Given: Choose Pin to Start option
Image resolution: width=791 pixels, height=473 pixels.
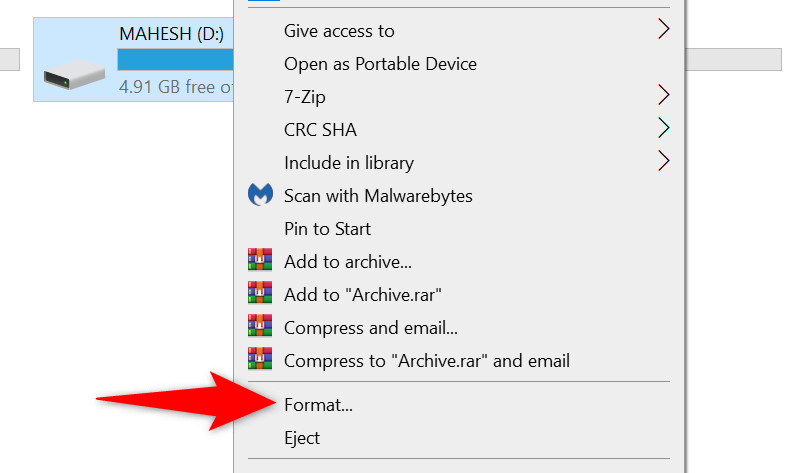Looking at the screenshot, I should 327,229.
